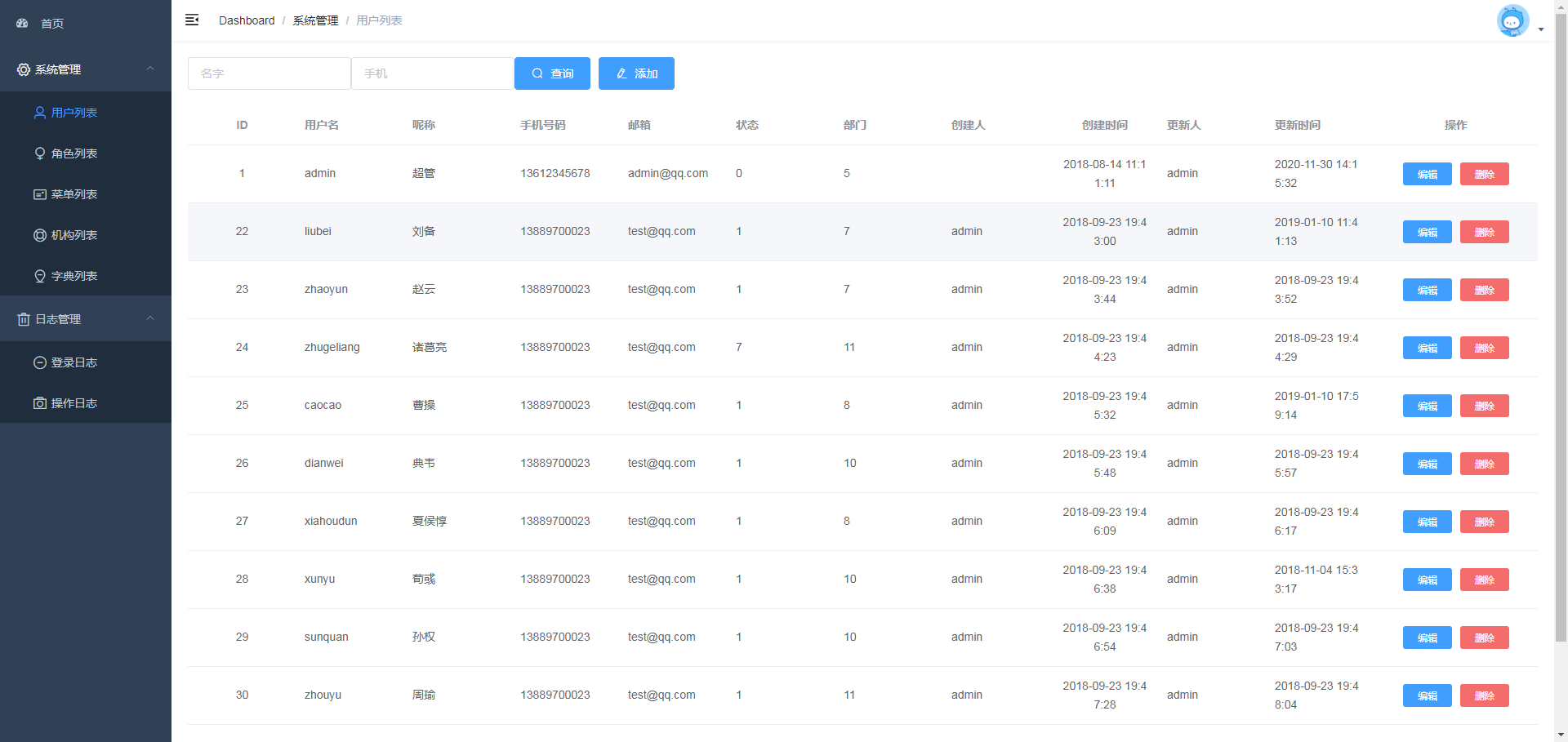Edit the xiahoudun row

click(1428, 522)
